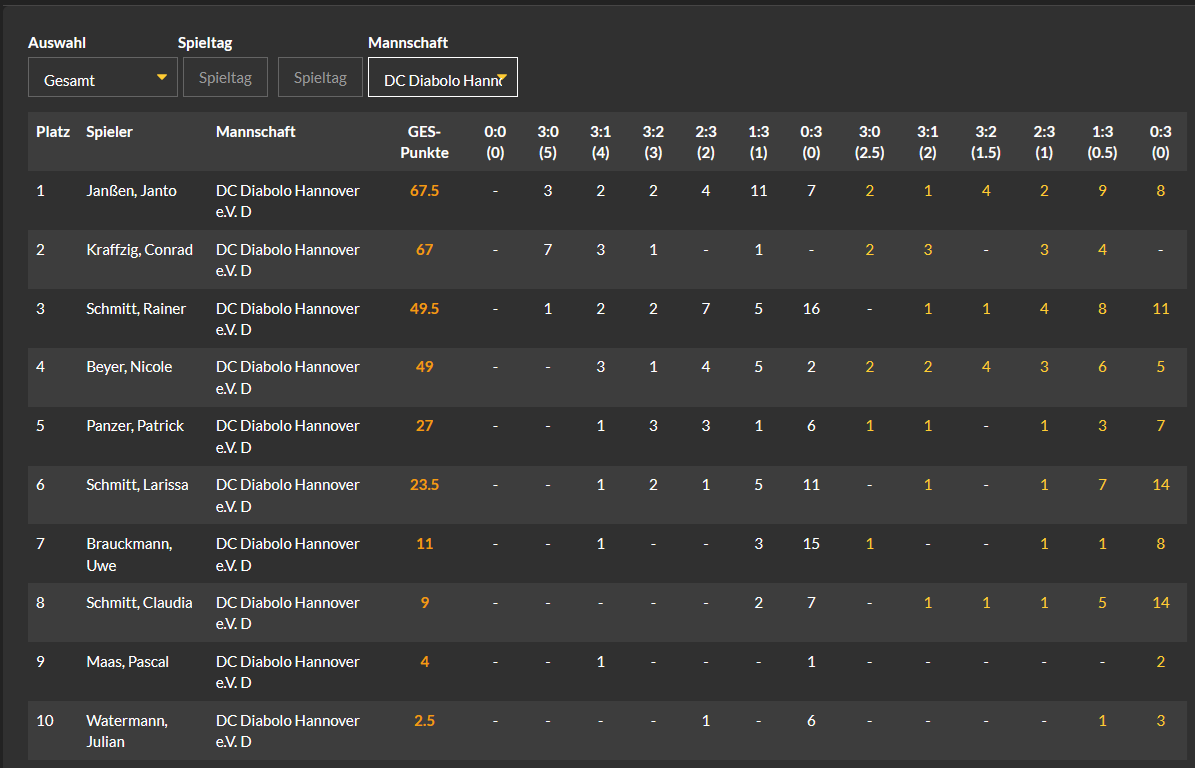
Task: Click place number 10
Action: (45, 720)
